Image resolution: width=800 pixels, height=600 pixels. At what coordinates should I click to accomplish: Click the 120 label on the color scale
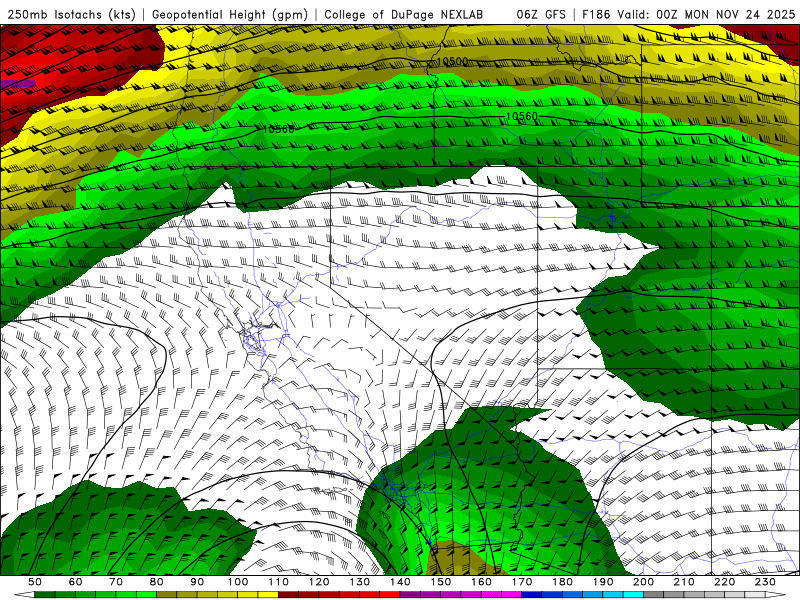click(319, 582)
